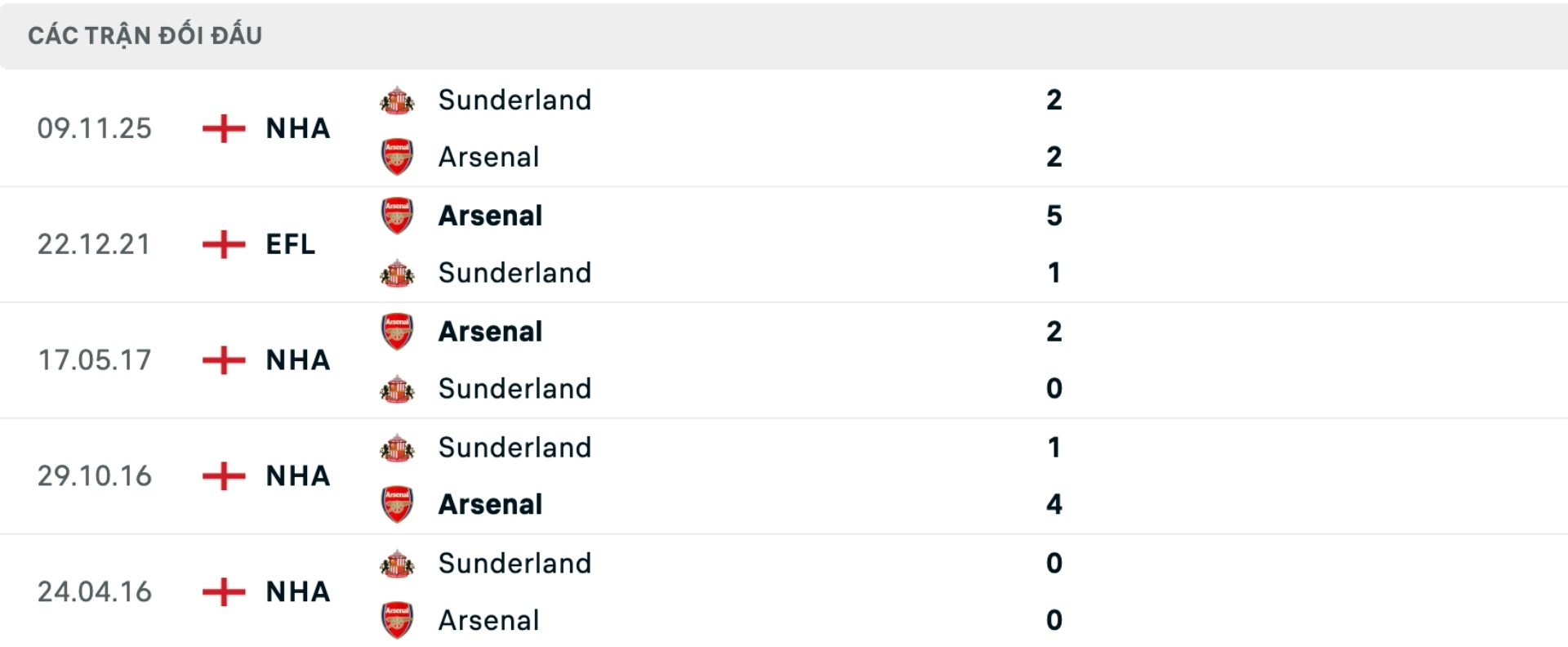Select the England flag in the EFL row

coord(222,244)
